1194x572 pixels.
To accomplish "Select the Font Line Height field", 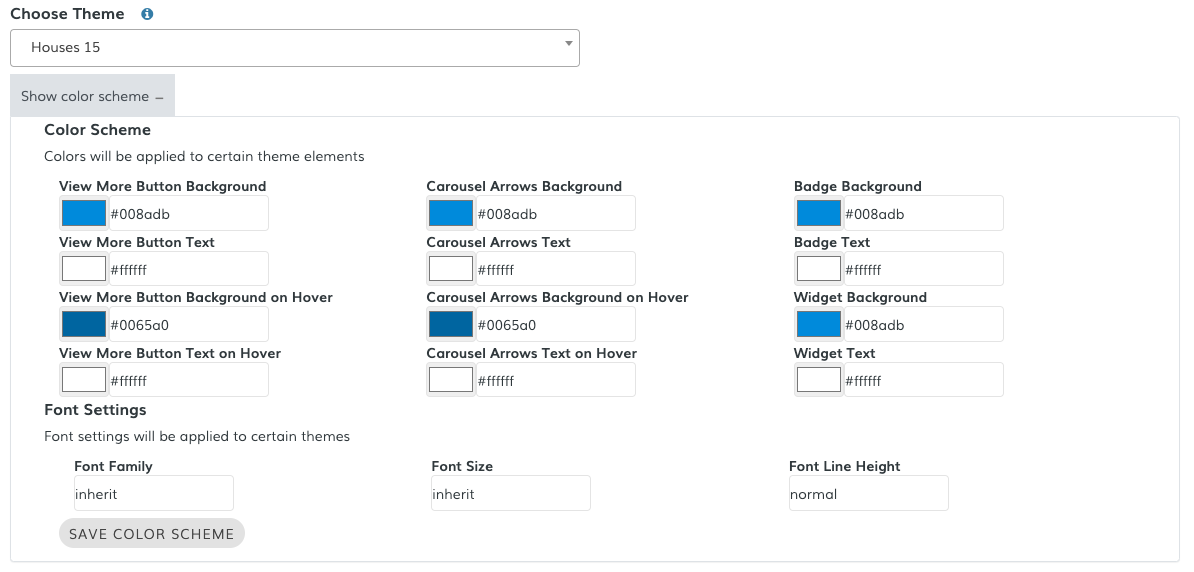I will (868, 494).
